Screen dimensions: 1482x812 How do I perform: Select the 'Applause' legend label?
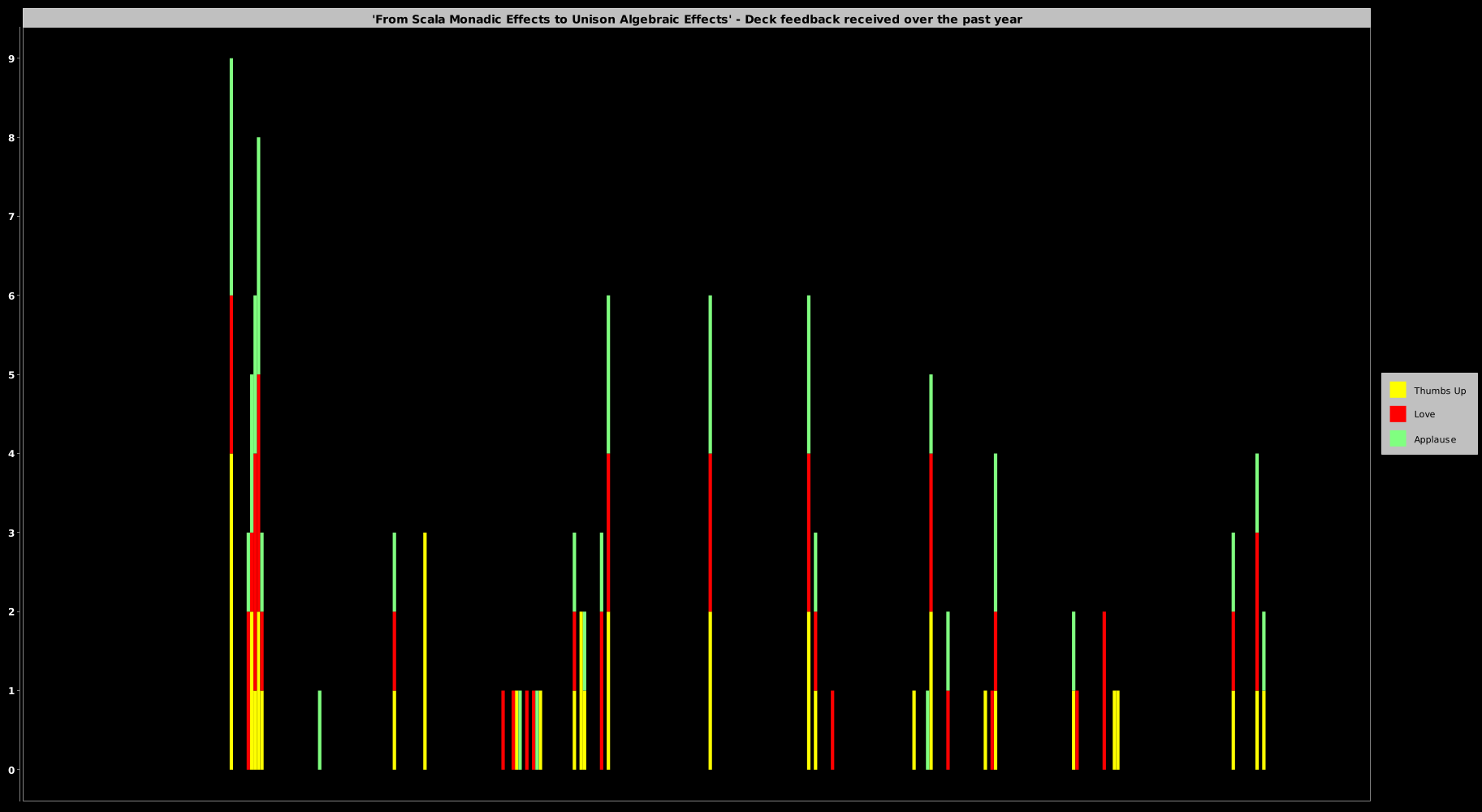1435,439
